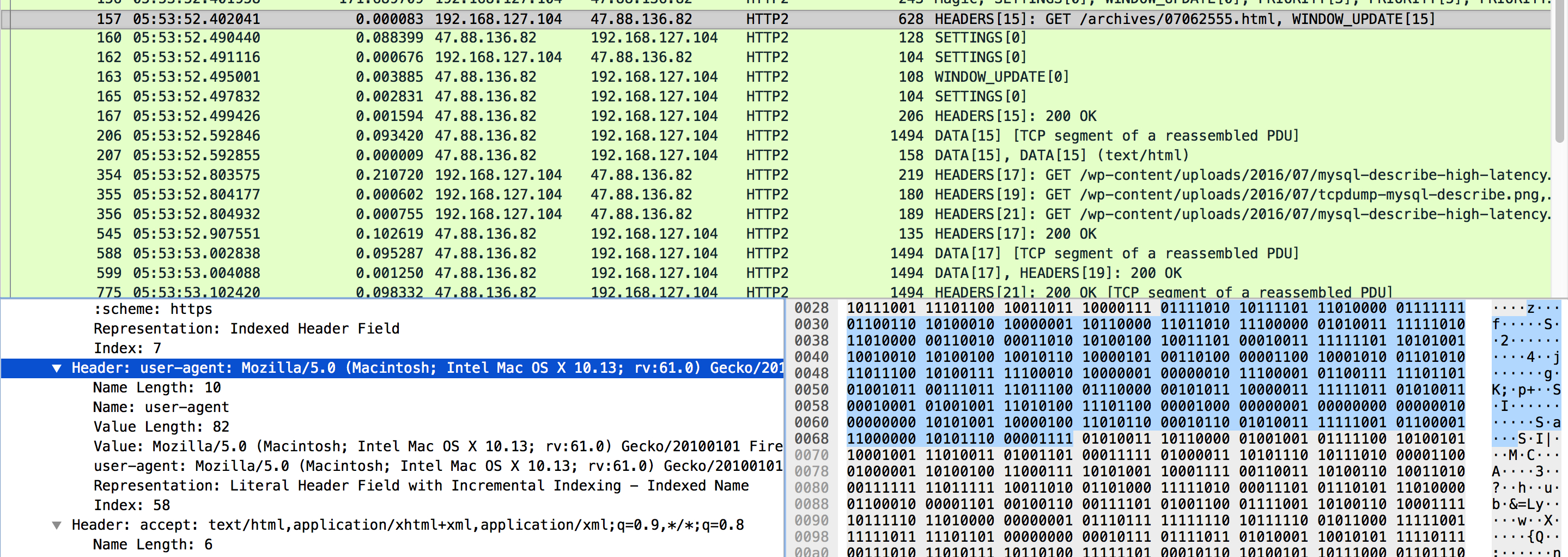The height and width of the screenshot is (557, 1568).
Task: Click hex offset 0090 in bytes pane
Action: (811, 520)
